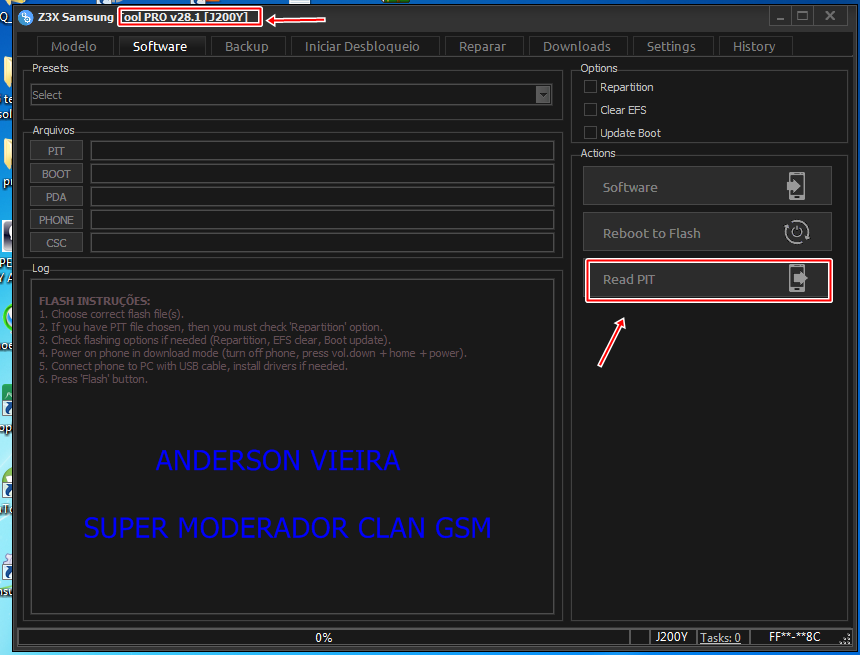Screen dimensions: 860x655
Task: Open the Presets Select combo box
Action: [x=291, y=95]
